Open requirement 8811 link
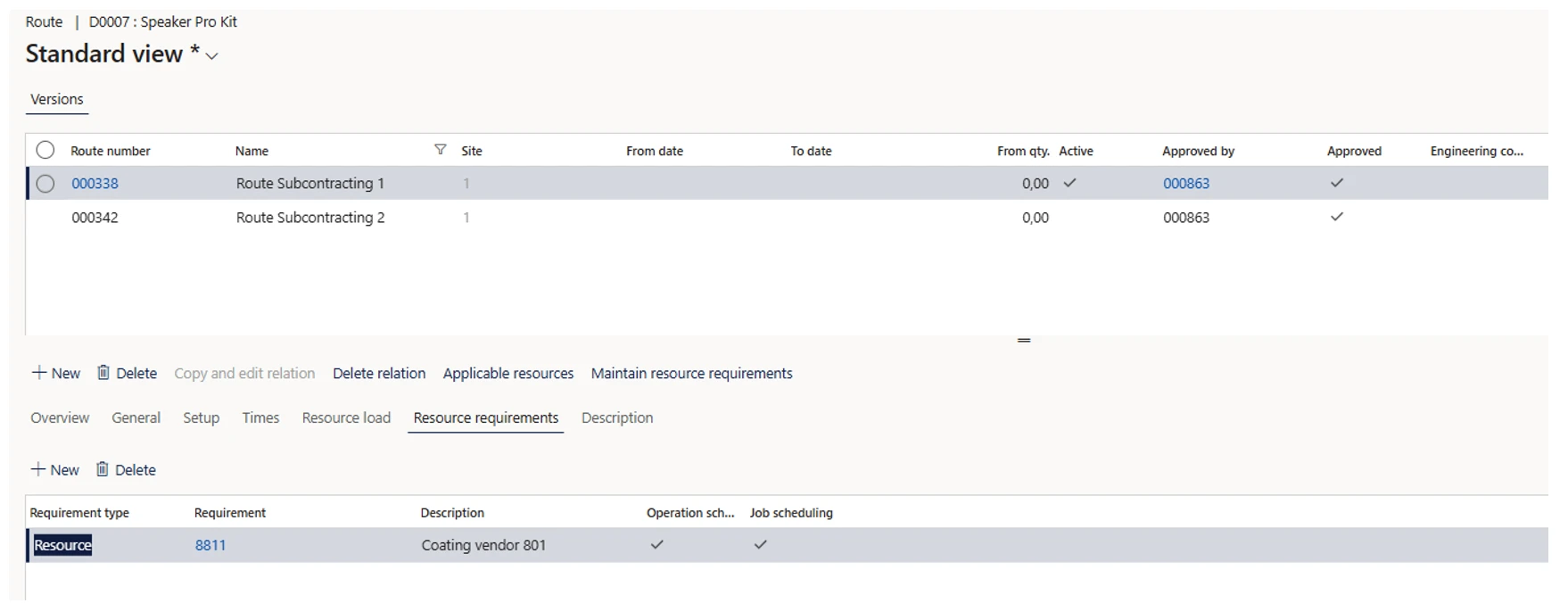Image resolution: width=1568 pixels, height=603 pixels. pos(210,545)
